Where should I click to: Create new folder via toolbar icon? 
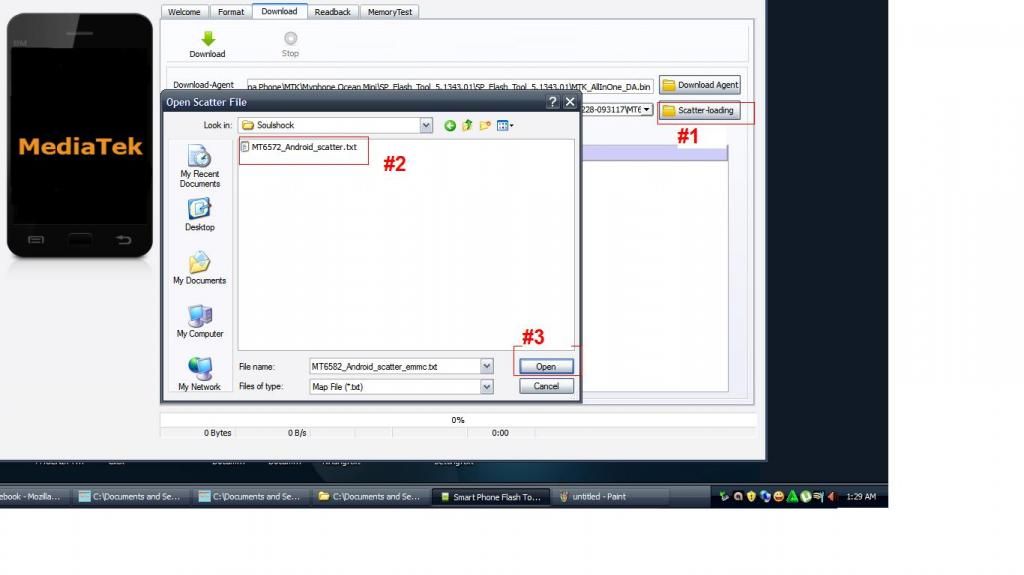pyautogui.click(x=485, y=125)
